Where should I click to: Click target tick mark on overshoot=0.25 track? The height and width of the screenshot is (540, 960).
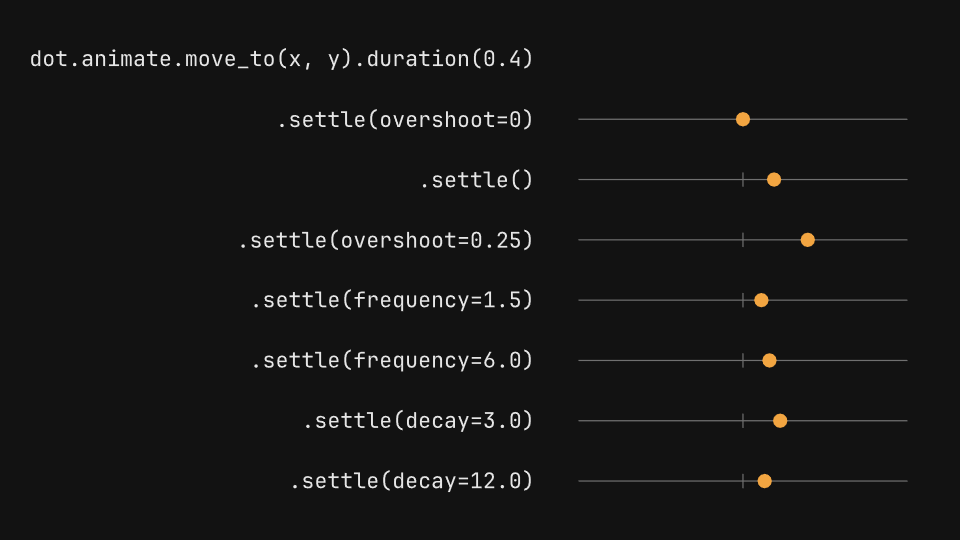(x=743, y=239)
